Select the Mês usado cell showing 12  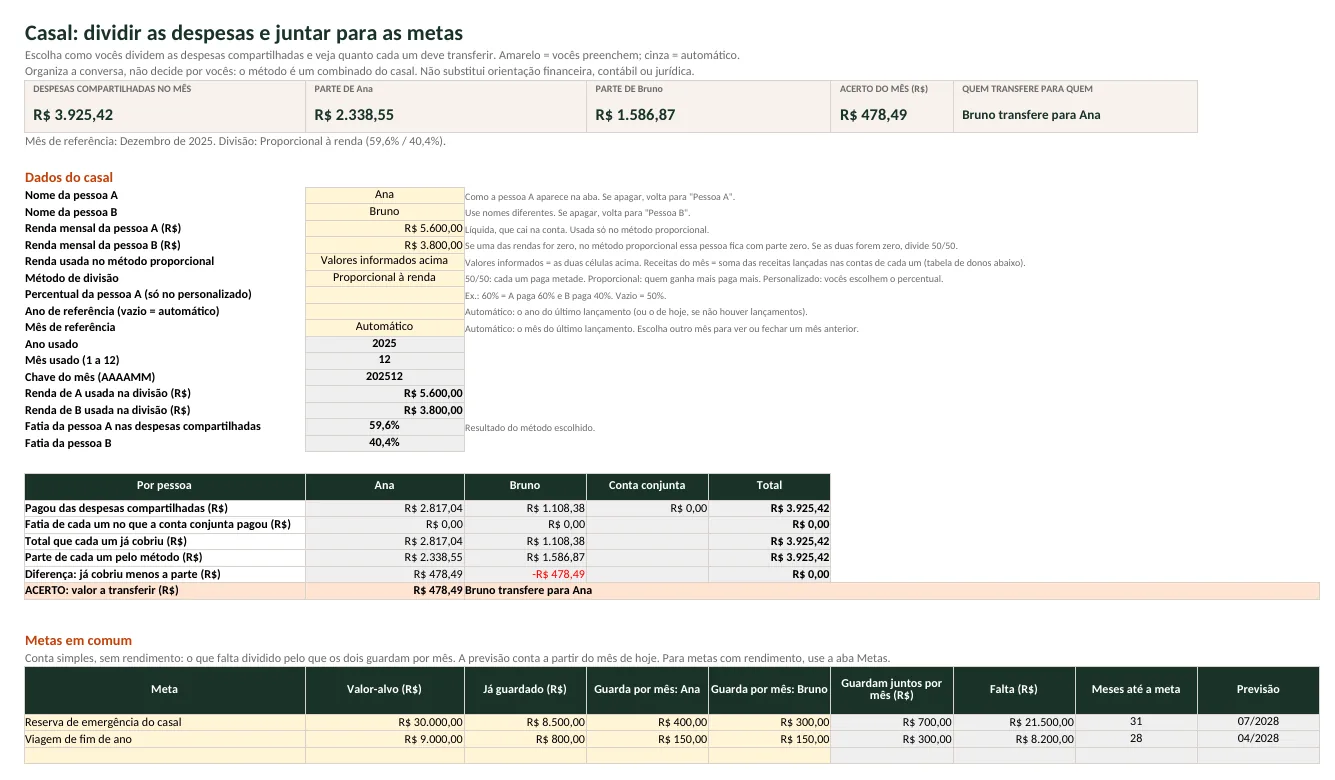tap(385, 360)
